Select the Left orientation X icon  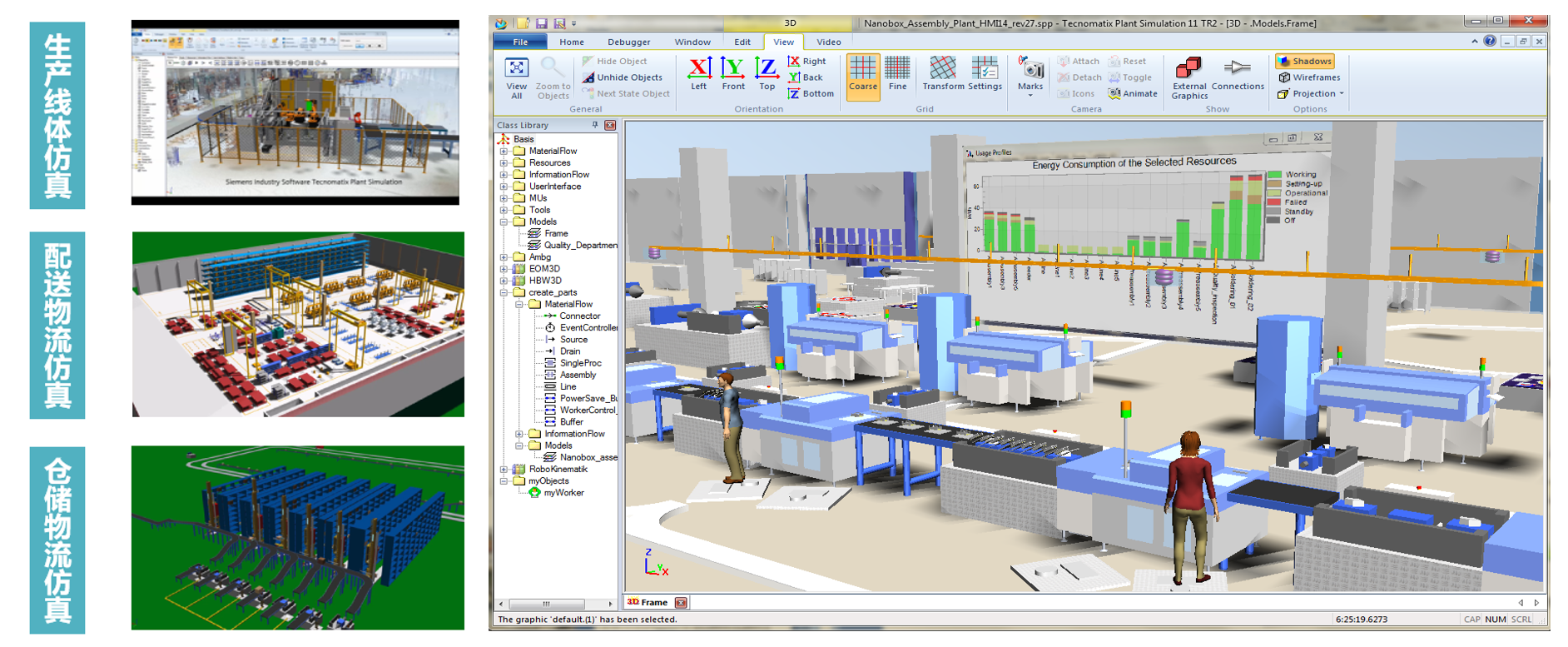tap(698, 73)
